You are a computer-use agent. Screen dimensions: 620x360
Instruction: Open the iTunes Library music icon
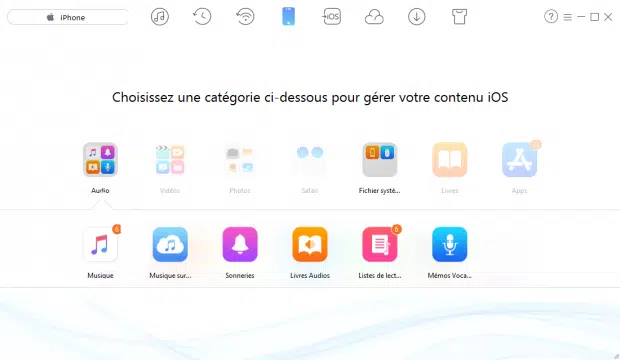coord(160,17)
